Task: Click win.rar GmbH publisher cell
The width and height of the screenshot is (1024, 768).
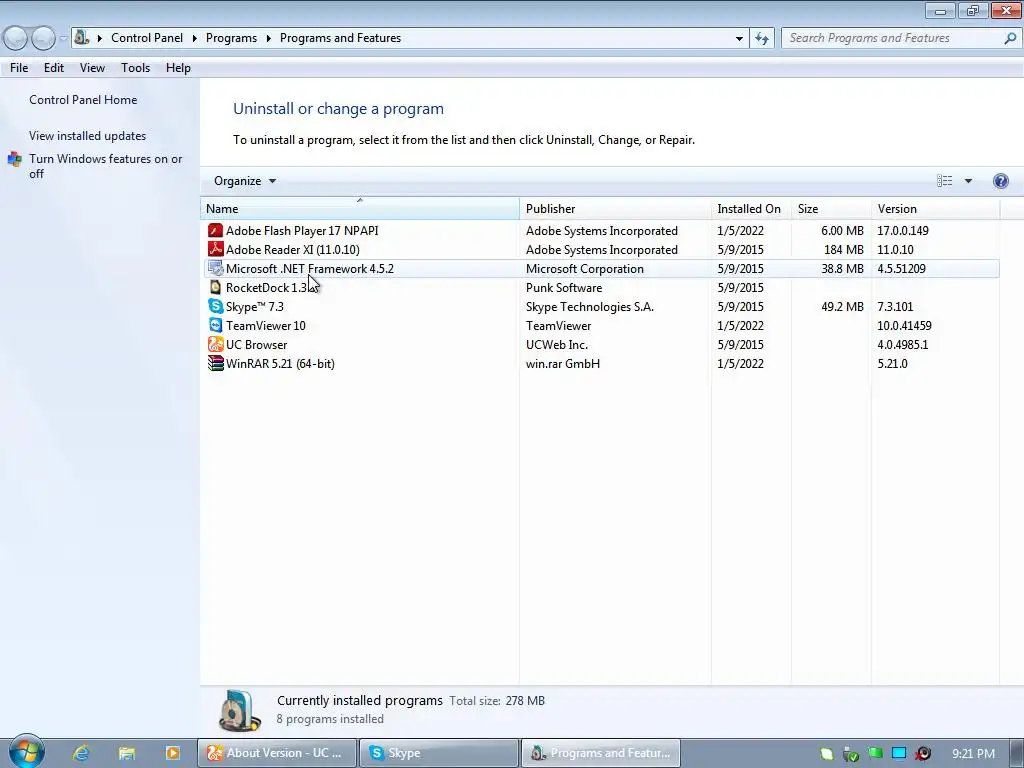Action: point(562,363)
